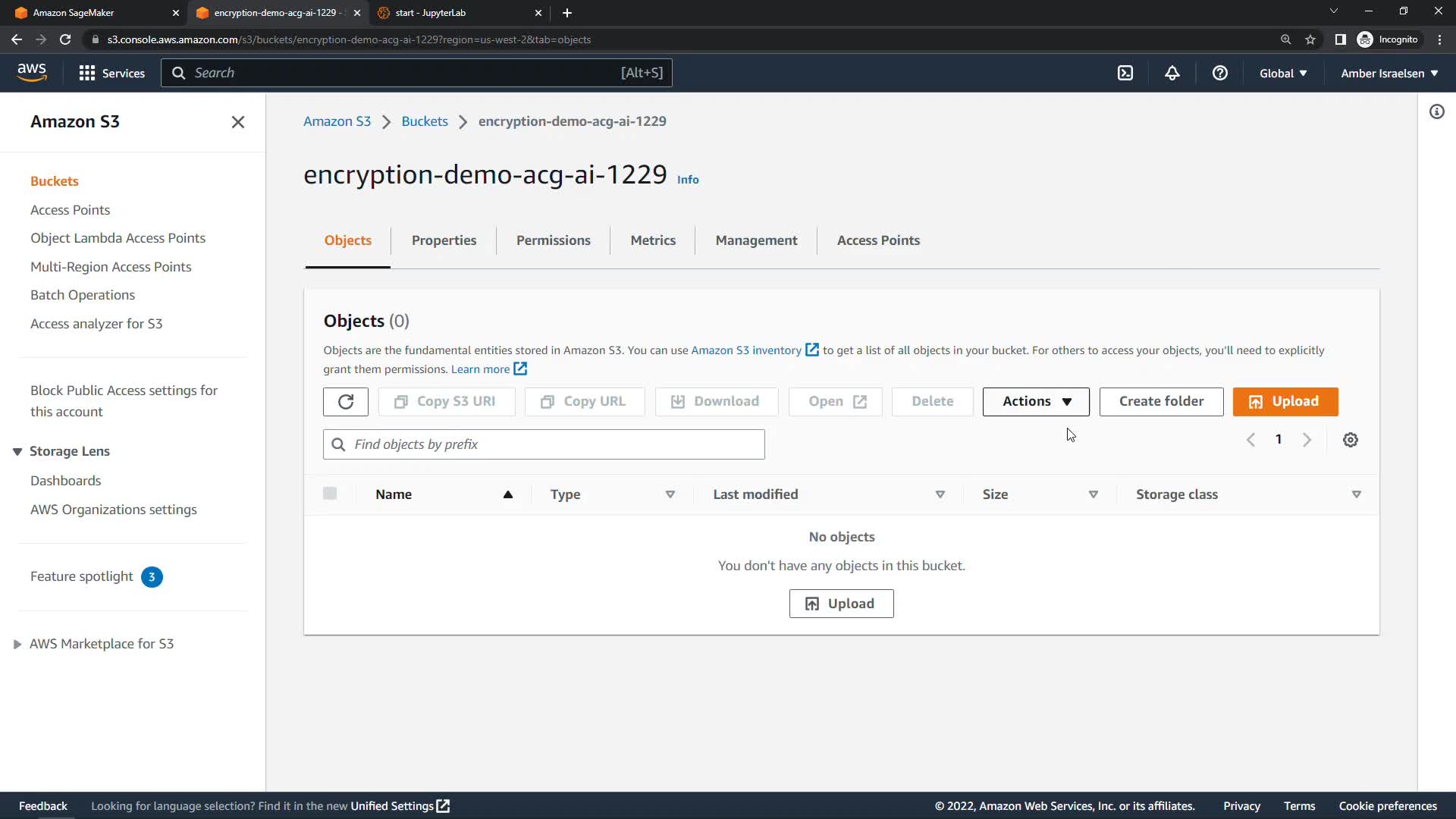Open the info panel icon
Image resolution: width=1456 pixels, height=819 pixels.
[x=1437, y=112]
